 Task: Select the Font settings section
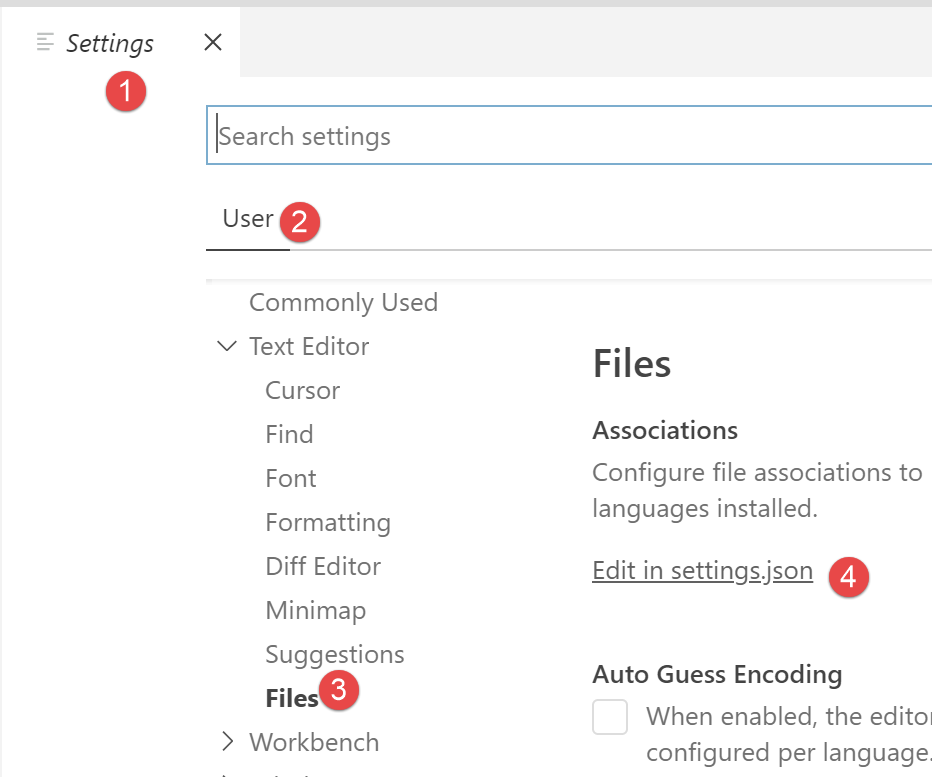pos(291,478)
